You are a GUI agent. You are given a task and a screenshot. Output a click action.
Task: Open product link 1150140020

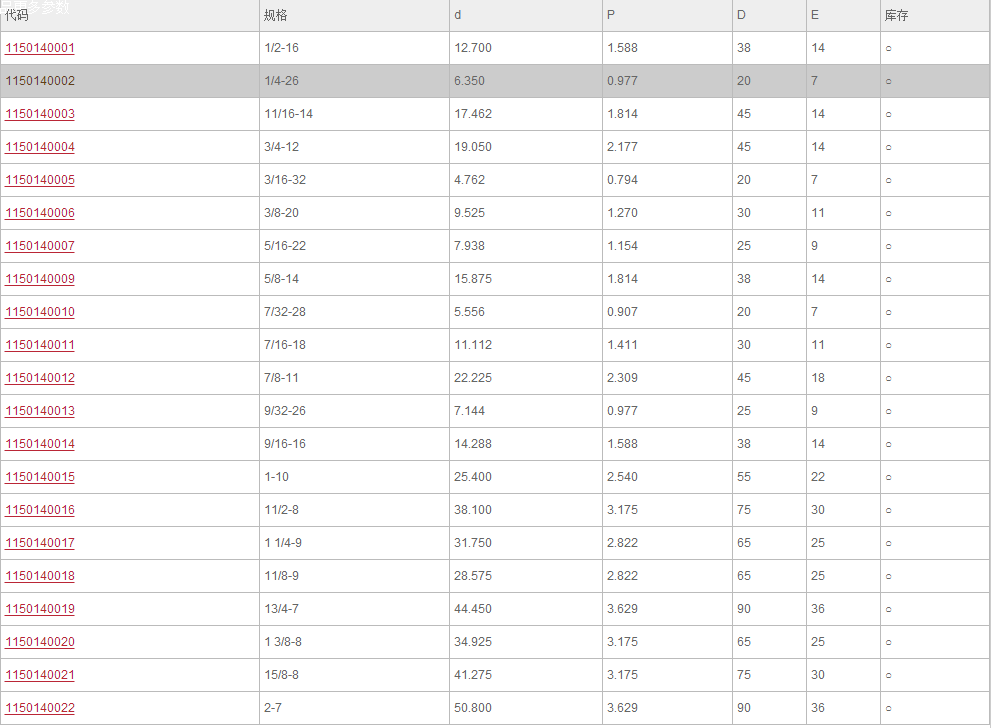(x=40, y=642)
